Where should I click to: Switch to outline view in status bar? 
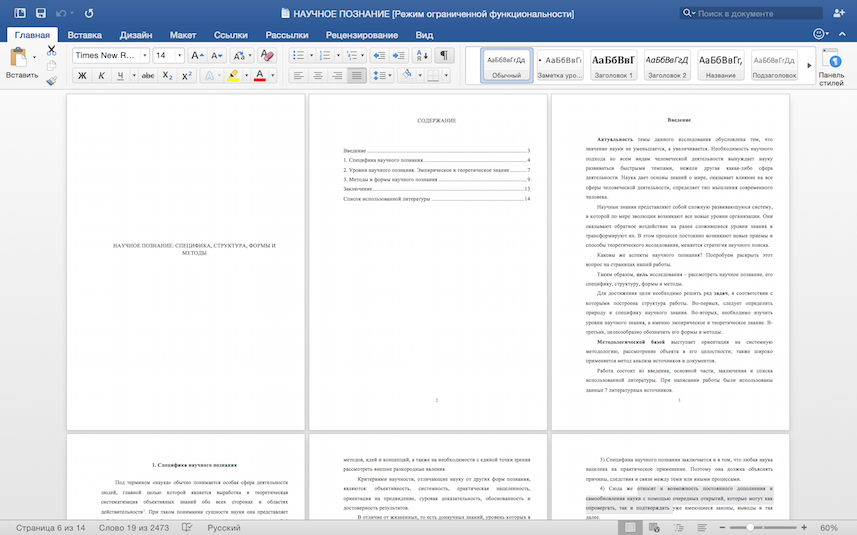pos(678,527)
